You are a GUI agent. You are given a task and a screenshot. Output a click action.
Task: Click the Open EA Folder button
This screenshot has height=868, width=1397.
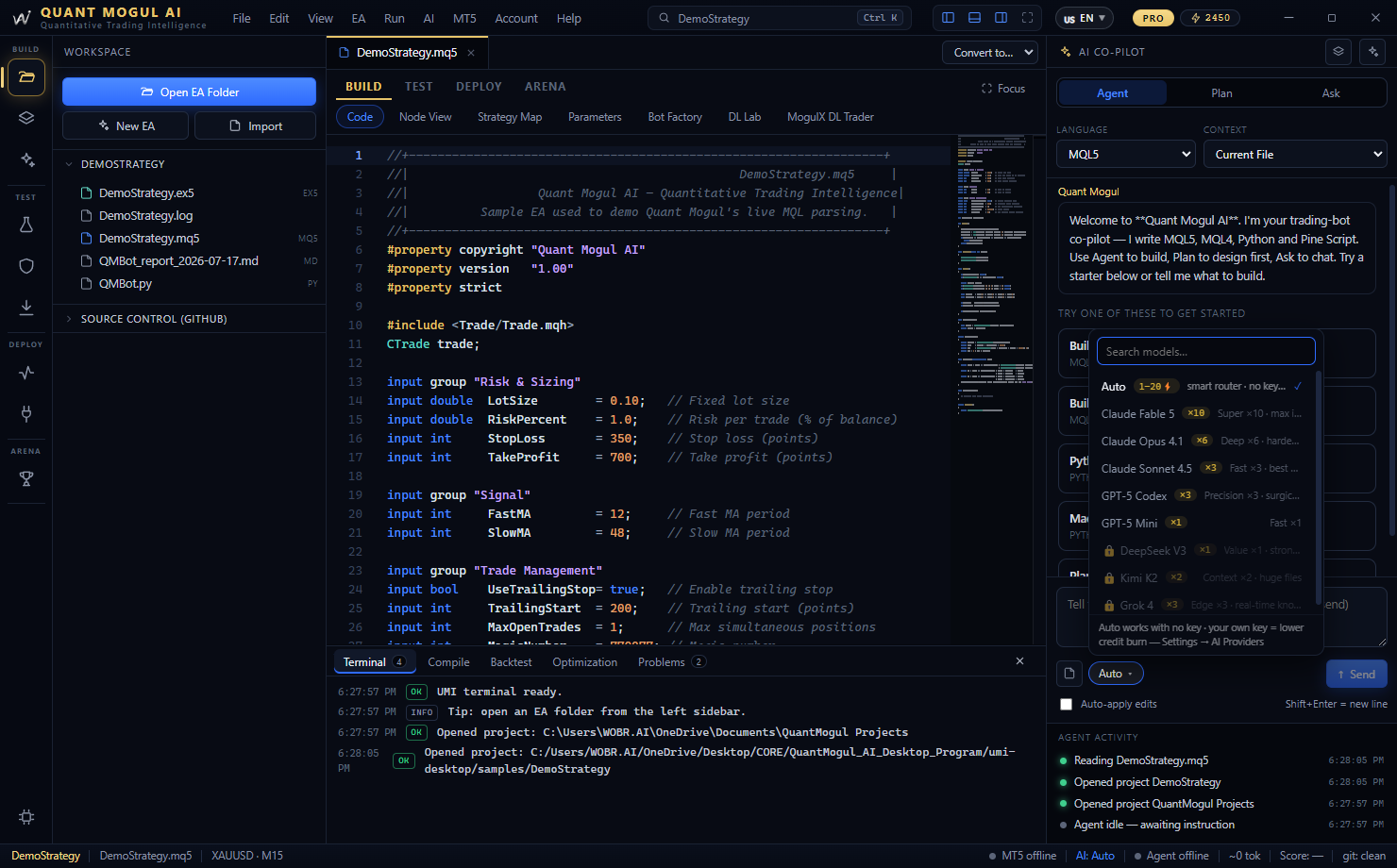coord(189,92)
